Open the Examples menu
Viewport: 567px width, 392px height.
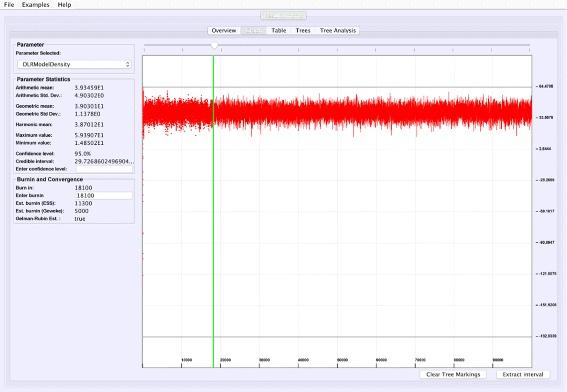click(x=35, y=5)
